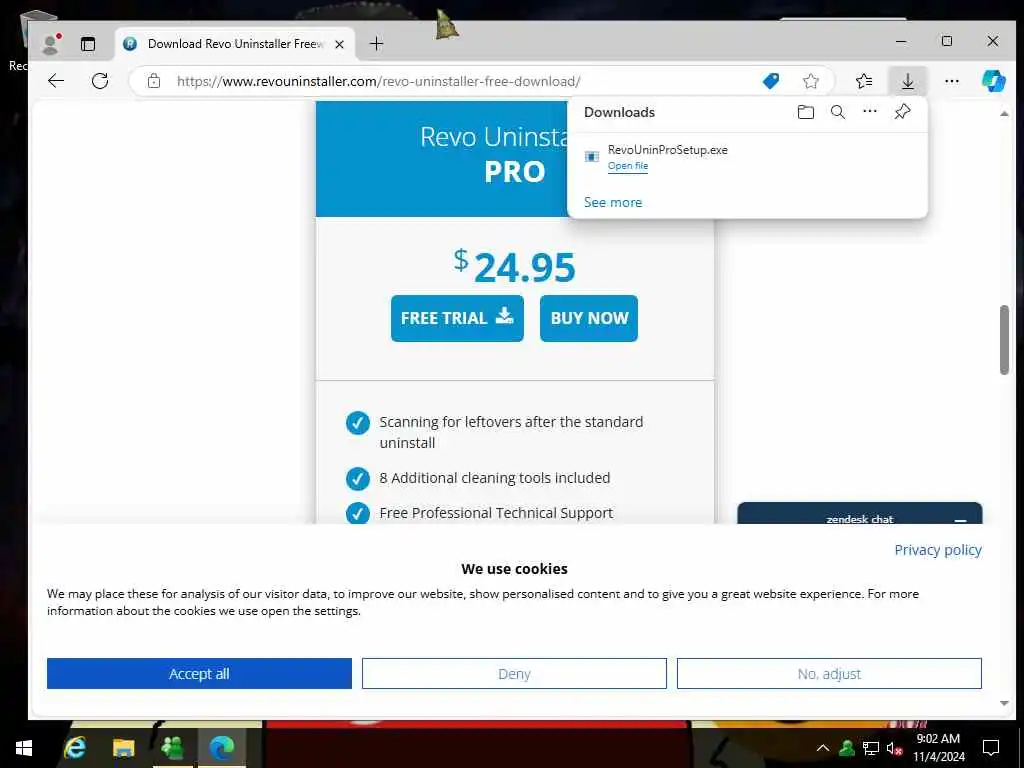
Task: Click the $24.95 price text
Action: pos(515,266)
